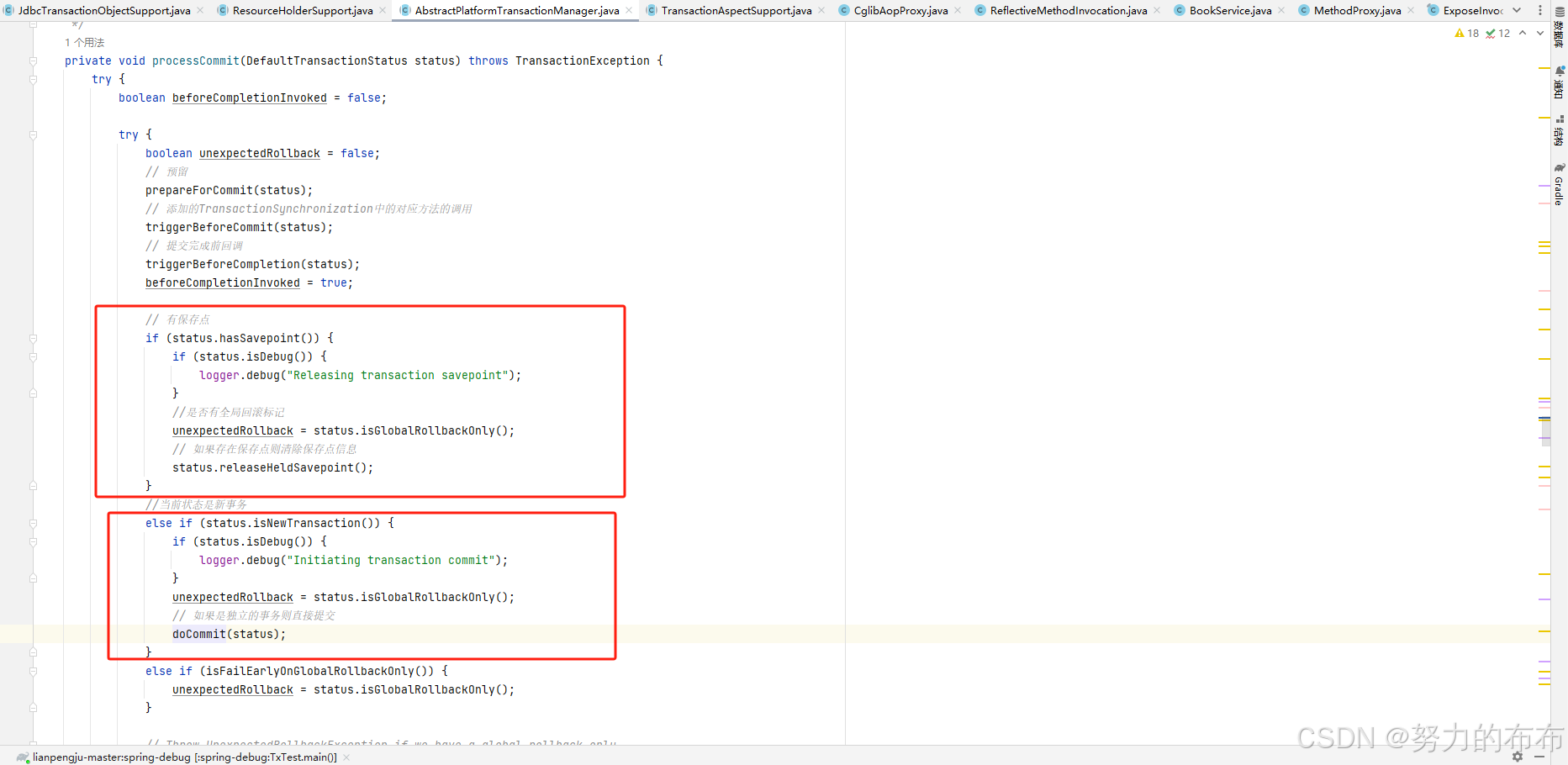The height and width of the screenshot is (765, 1568).
Task: Close the CglibAopProxy.java tab
Action: [x=958, y=10]
